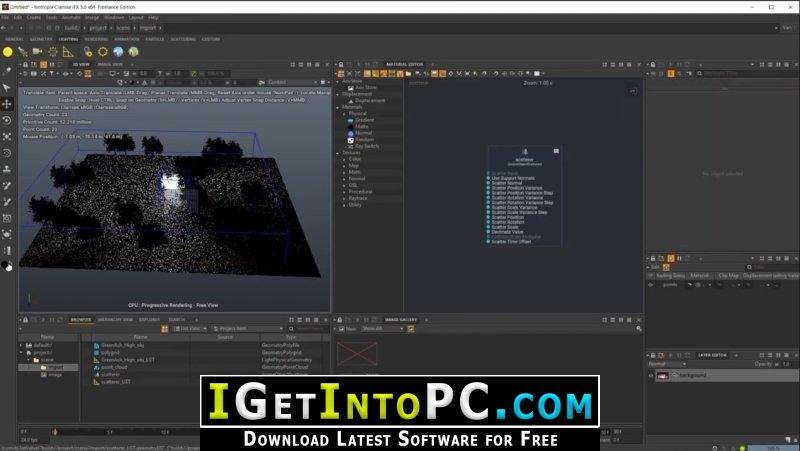Open the List View dropdown in Browser
The width and height of the screenshot is (800, 451).
click(190, 329)
